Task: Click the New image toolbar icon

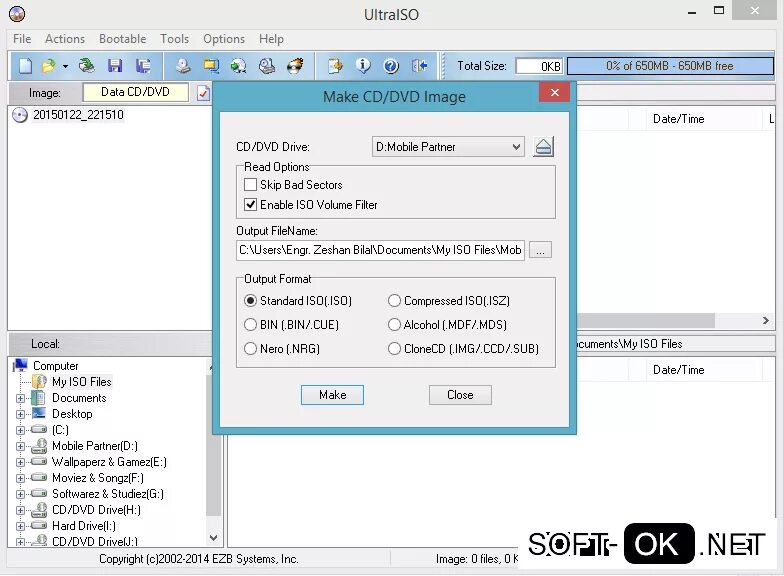Action: [25, 66]
